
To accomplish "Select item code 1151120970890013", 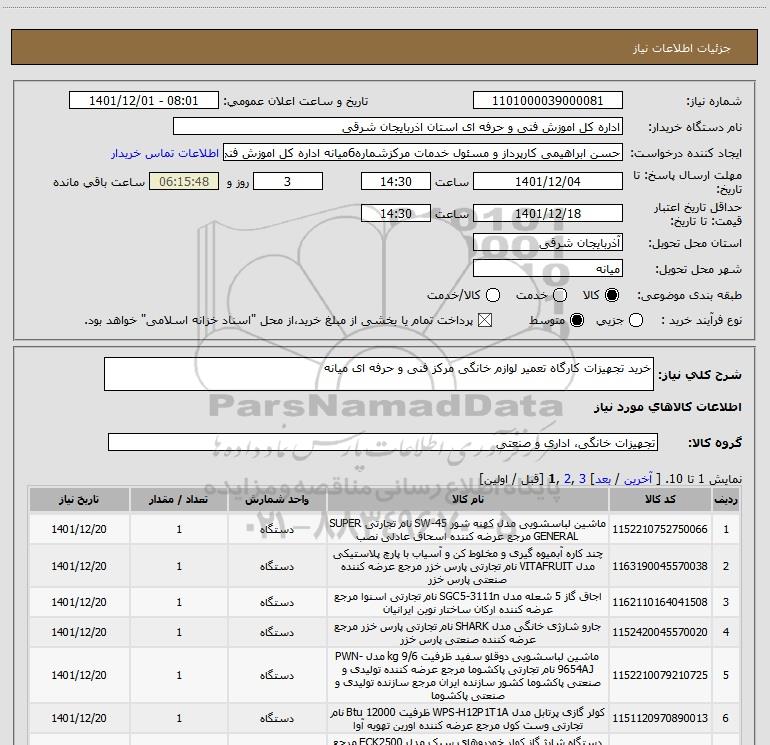I will [660, 718].
